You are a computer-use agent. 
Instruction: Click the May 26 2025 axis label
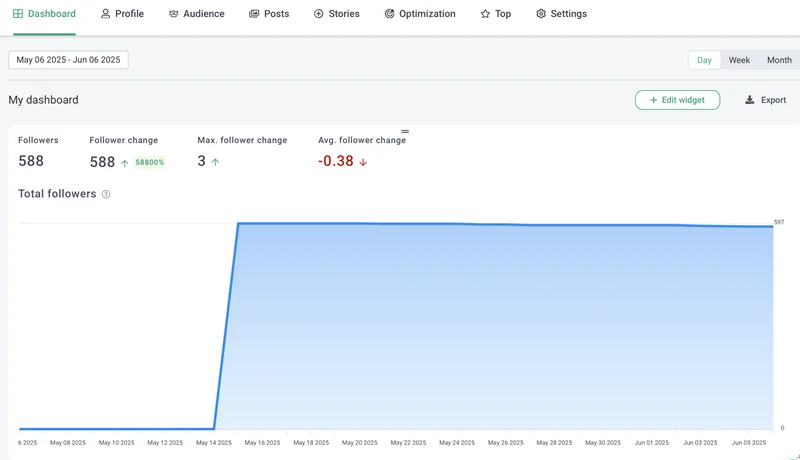point(506,443)
